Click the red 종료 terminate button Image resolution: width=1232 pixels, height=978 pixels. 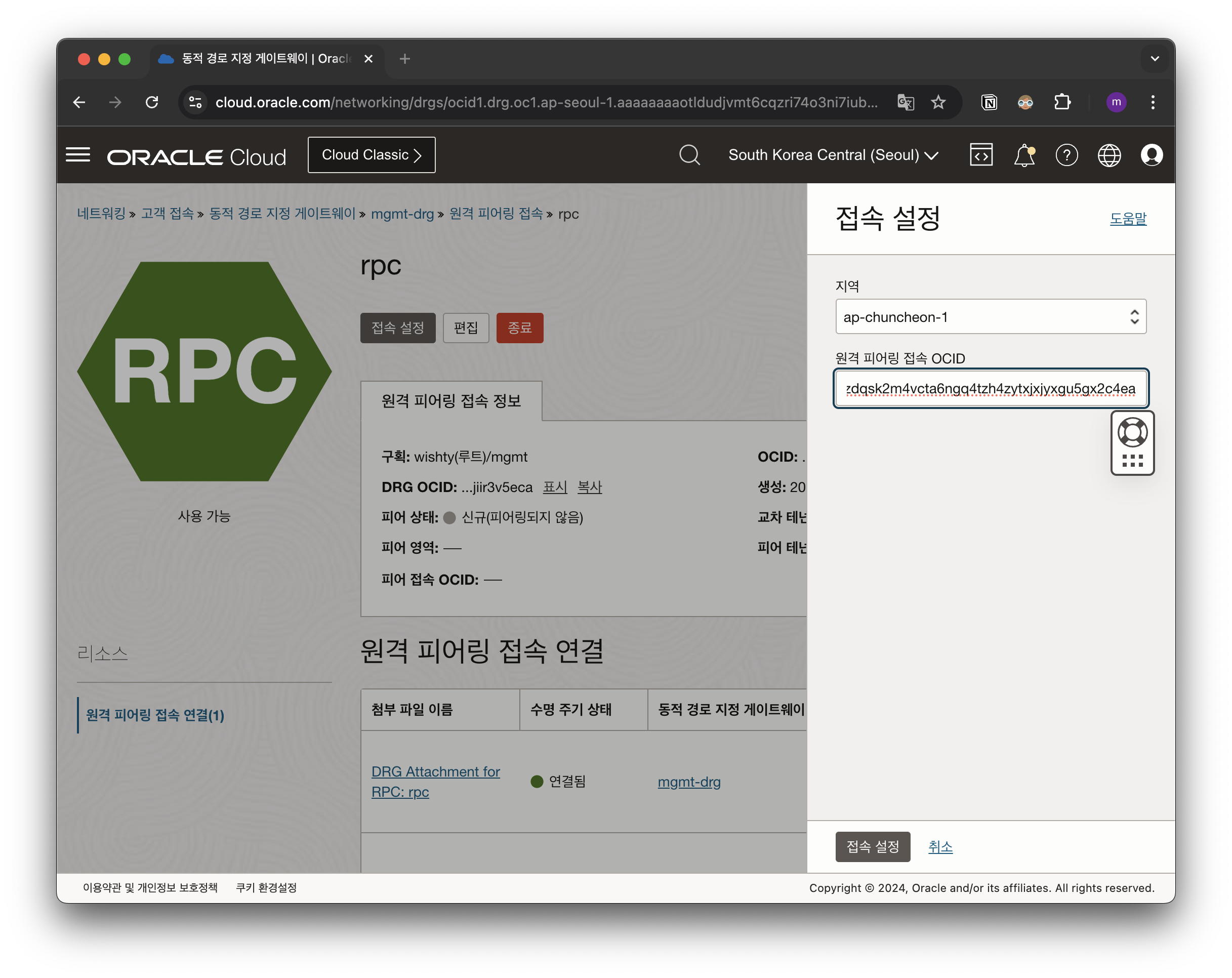pyautogui.click(x=519, y=328)
